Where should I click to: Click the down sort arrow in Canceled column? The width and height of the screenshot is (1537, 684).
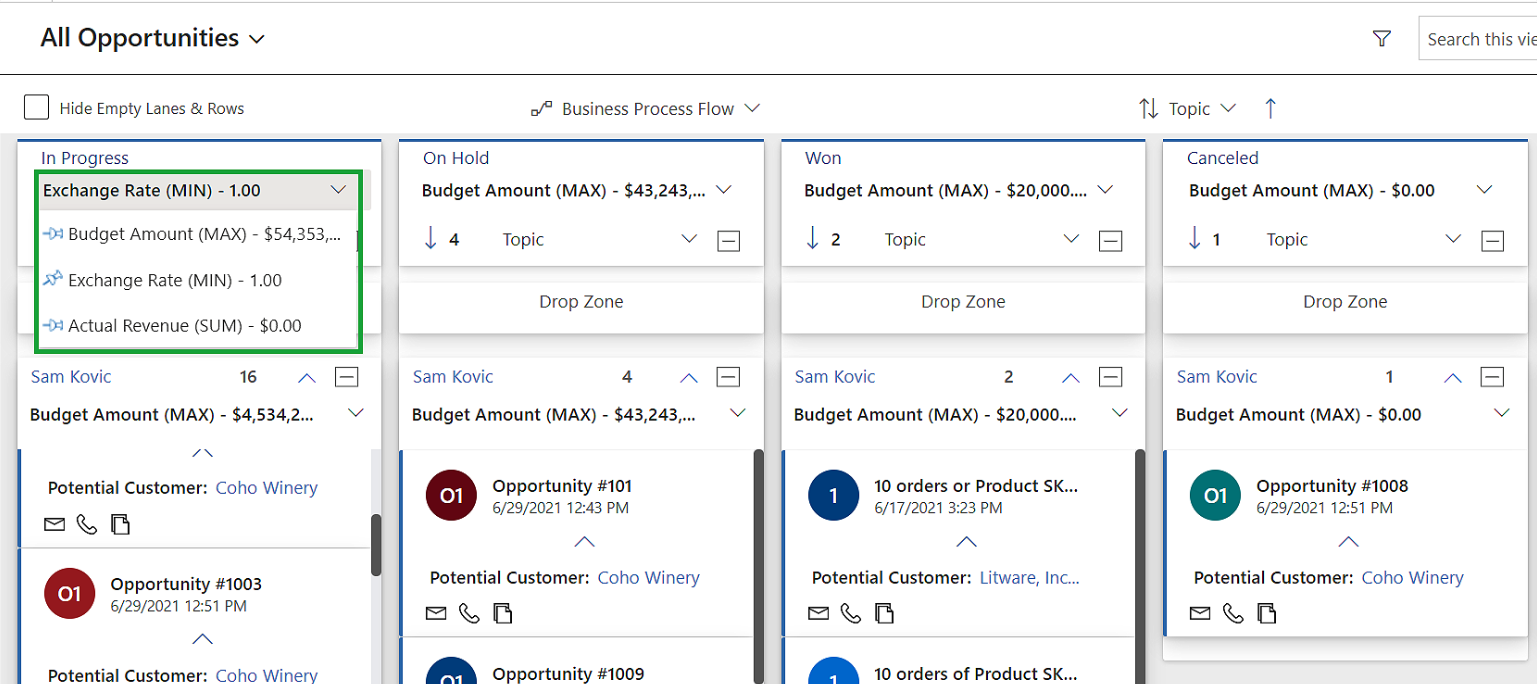[x=1195, y=239]
